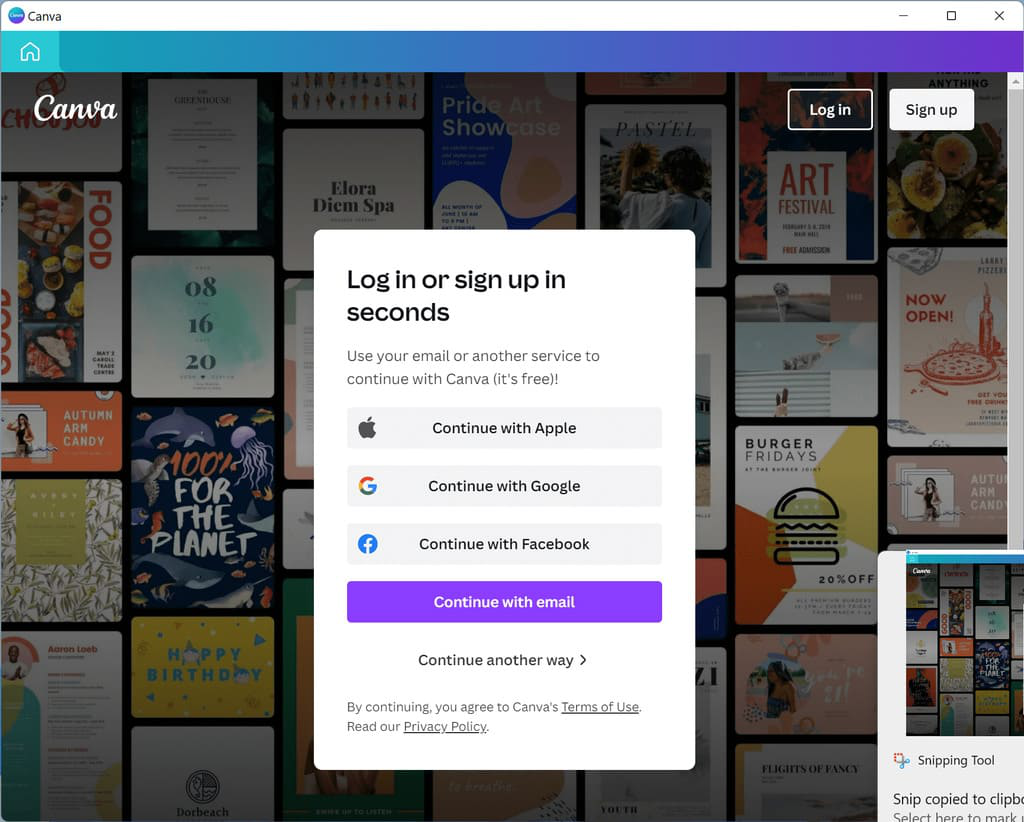The width and height of the screenshot is (1024, 822).
Task: Click the Google logo icon
Action: 368,486
